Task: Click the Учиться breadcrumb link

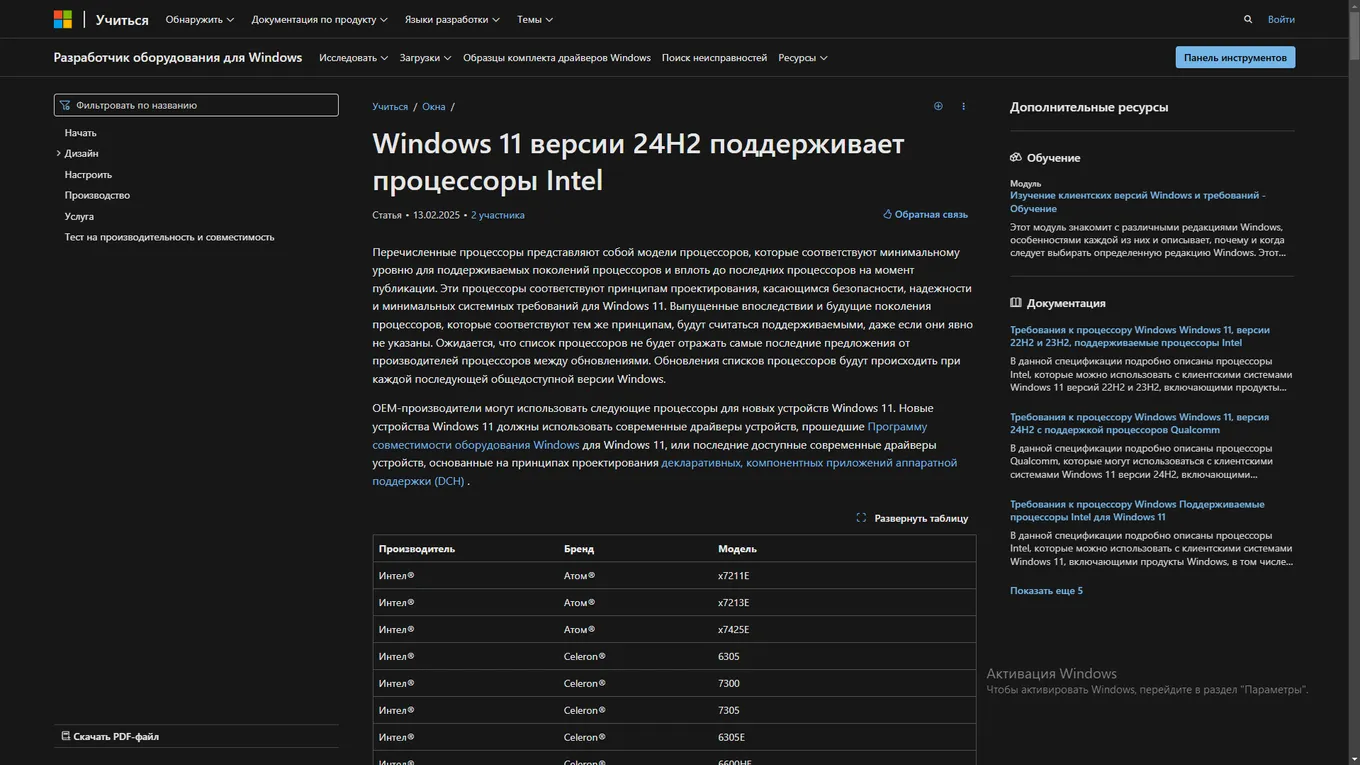Action: 390,106
